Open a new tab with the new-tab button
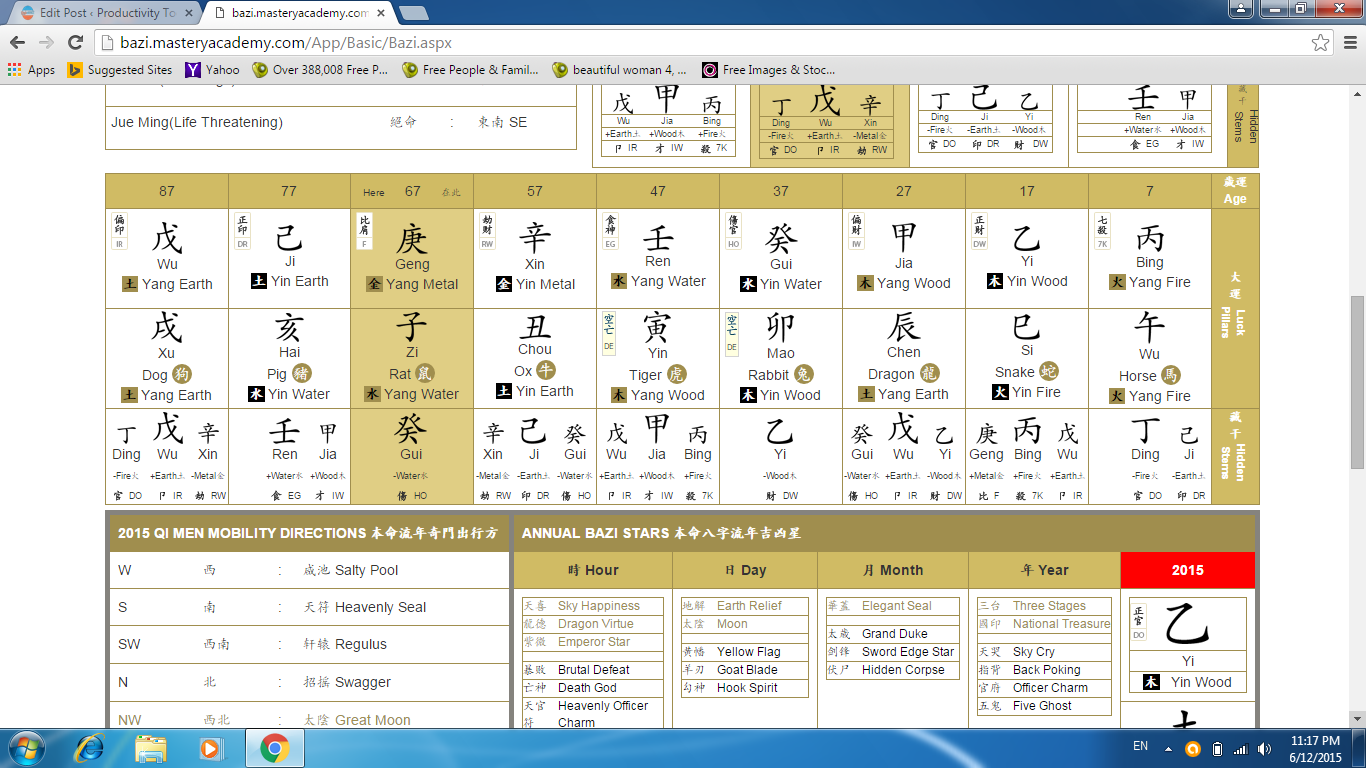The width and height of the screenshot is (1366, 768). pyautogui.click(x=413, y=13)
